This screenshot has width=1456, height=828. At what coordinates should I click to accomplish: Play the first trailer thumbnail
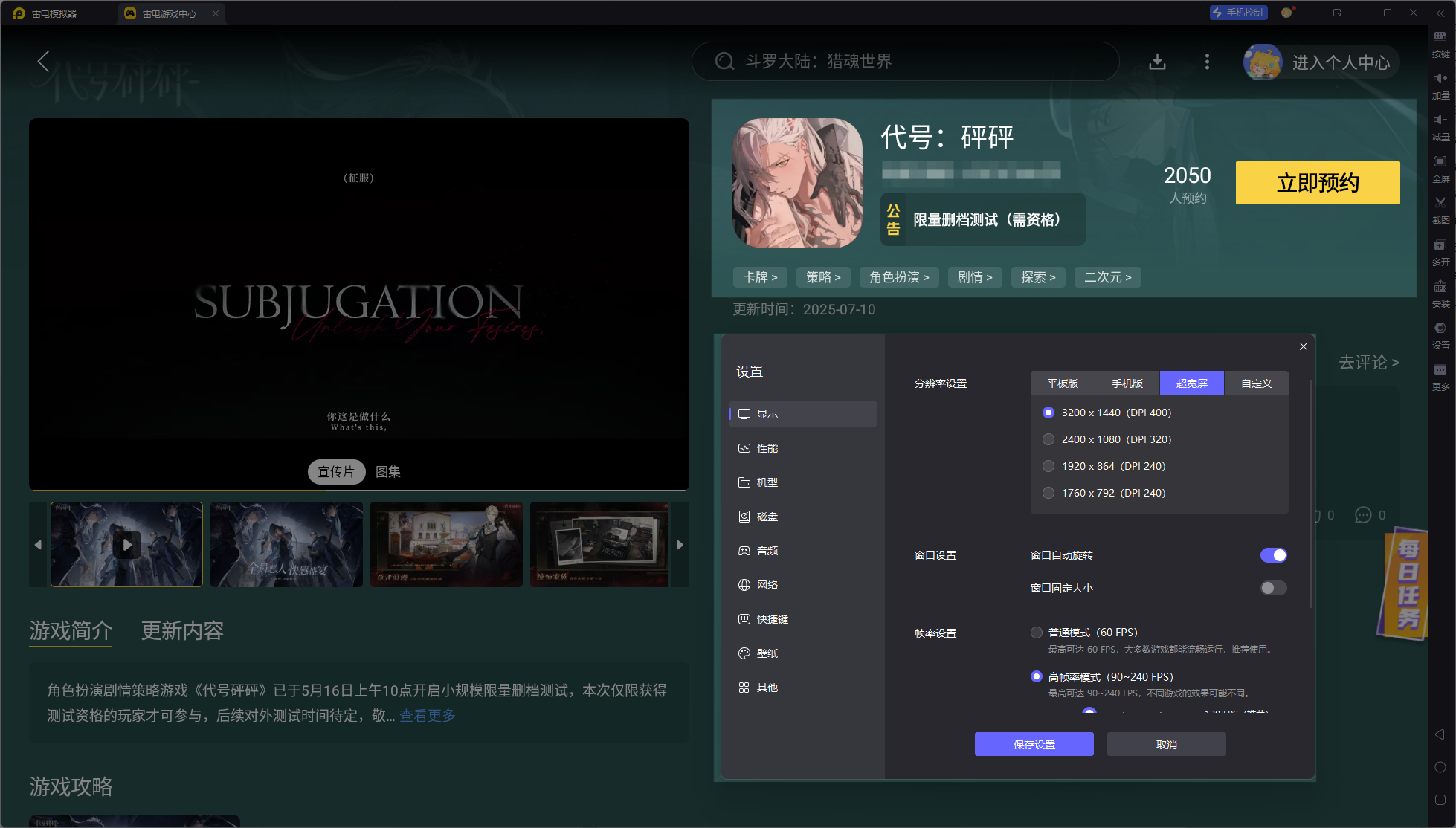(x=127, y=545)
